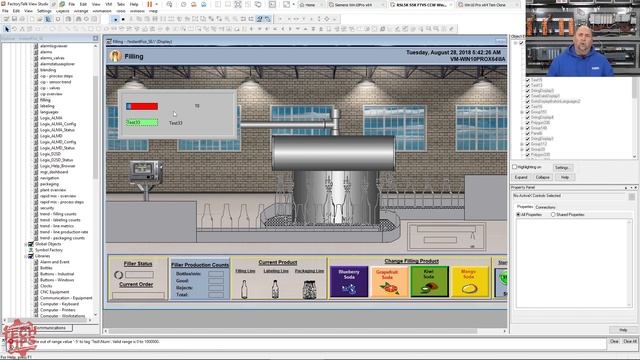Open the VMware VM menu
This screenshot has width=640, height=360.
109,4
